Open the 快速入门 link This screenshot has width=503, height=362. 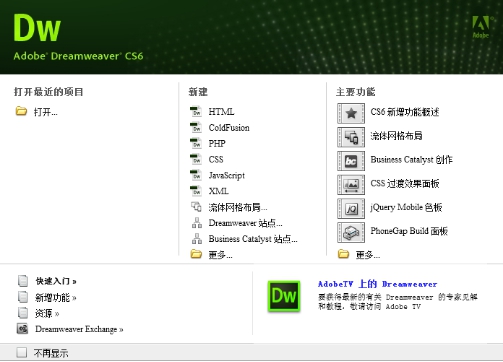pyautogui.click(x=56, y=281)
